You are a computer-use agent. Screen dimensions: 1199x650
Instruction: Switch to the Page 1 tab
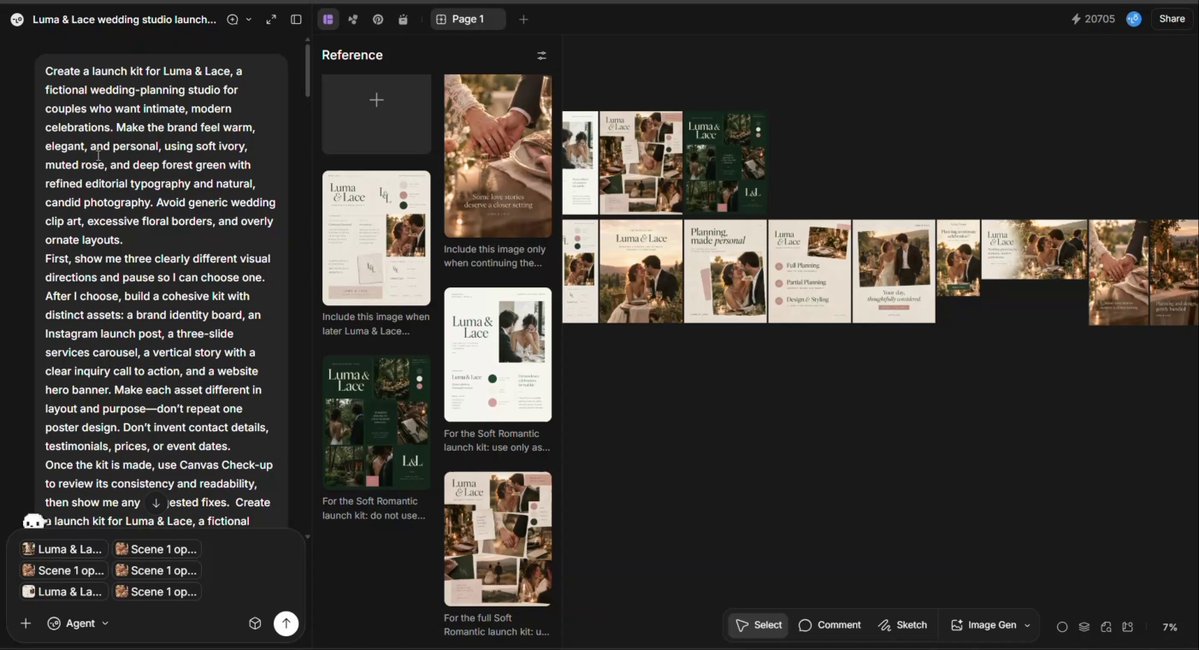click(x=468, y=19)
